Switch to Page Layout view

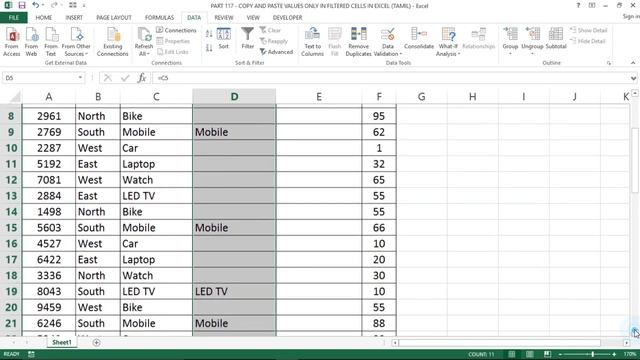tap(529, 354)
